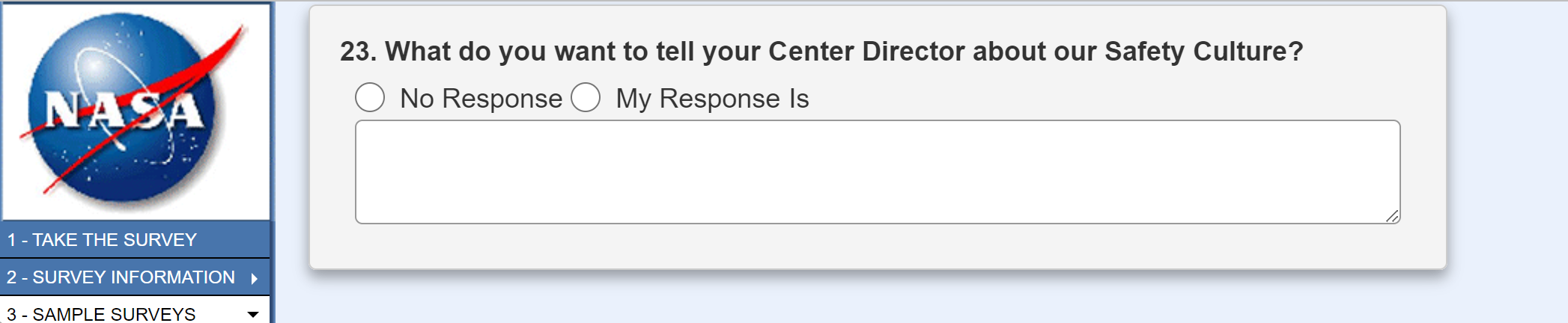Viewport: 1568px width, 323px height.
Task: Click the "No Response" text label
Action: click(x=481, y=99)
